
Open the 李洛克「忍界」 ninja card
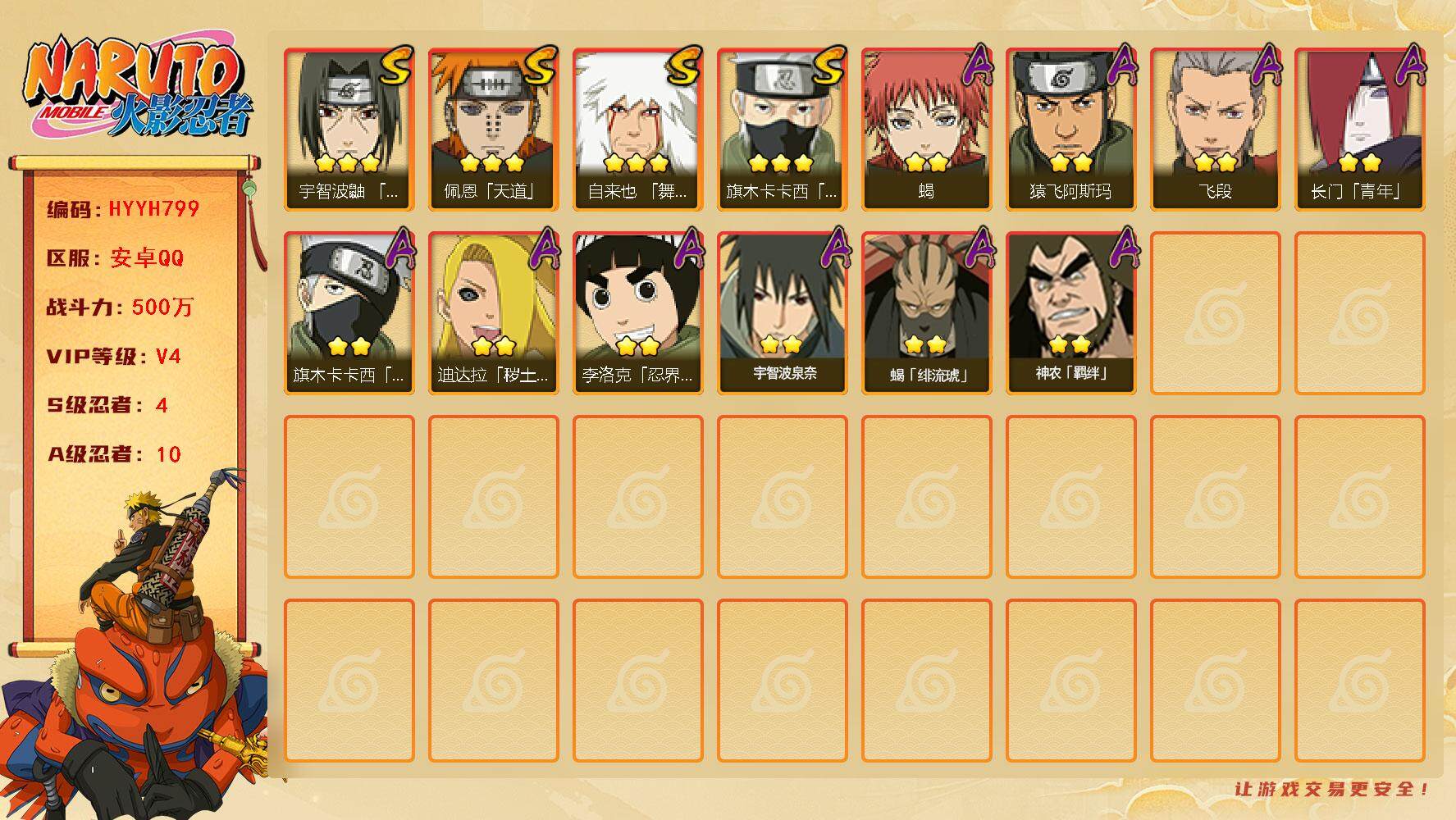click(637, 313)
